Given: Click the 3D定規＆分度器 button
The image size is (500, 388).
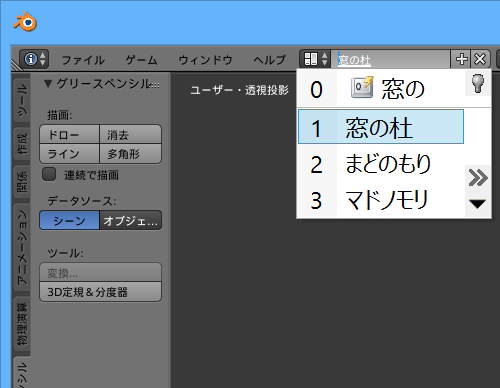Looking at the screenshot, I should tap(100, 292).
